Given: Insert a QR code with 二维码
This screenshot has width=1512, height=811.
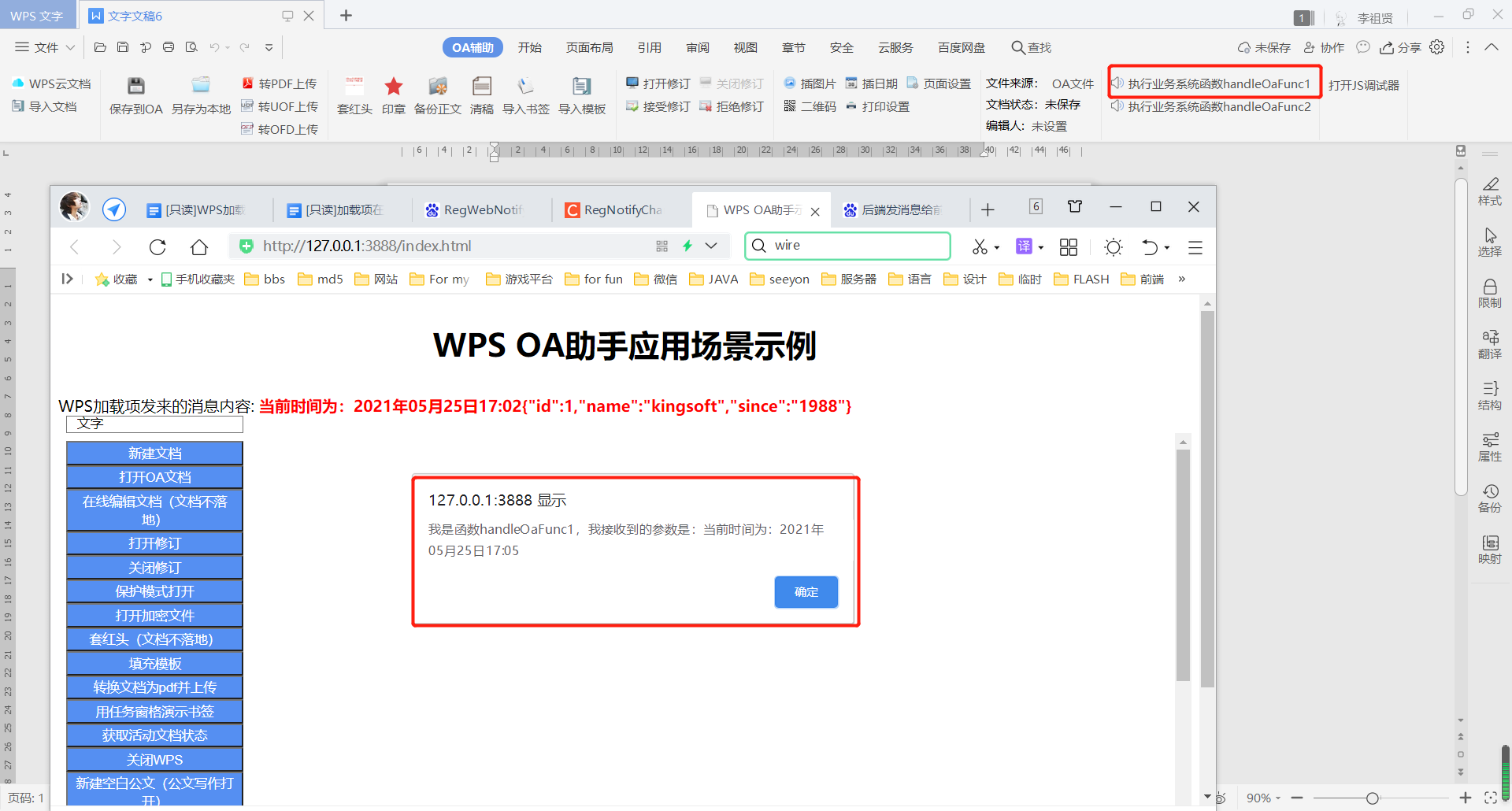Looking at the screenshot, I should 810,106.
